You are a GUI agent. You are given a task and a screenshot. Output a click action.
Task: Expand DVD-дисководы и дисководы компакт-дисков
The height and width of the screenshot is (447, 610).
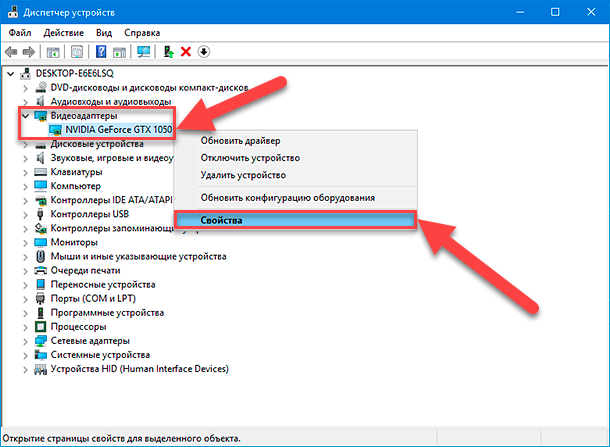[25, 88]
